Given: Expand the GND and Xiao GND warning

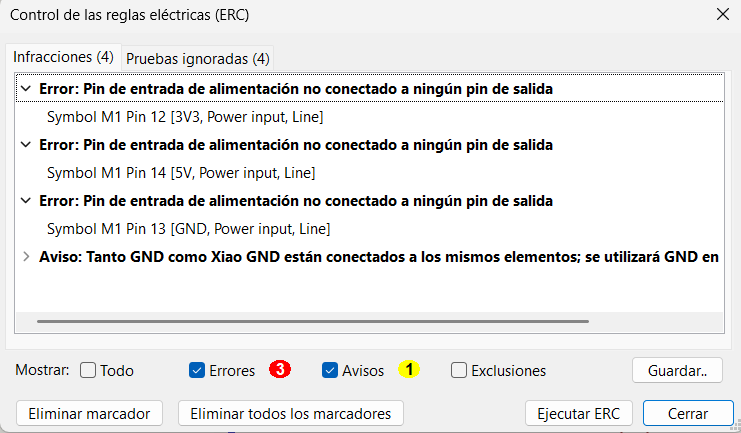Looking at the screenshot, I should [x=26, y=257].
